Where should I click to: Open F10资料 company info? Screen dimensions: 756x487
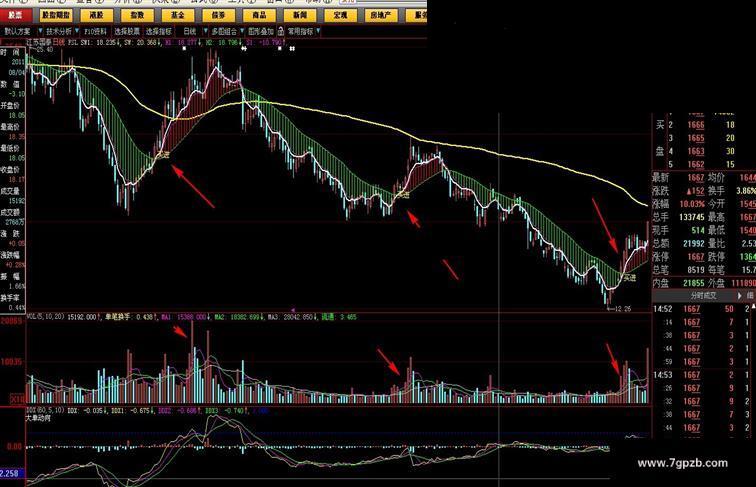pyautogui.click(x=95, y=31)
